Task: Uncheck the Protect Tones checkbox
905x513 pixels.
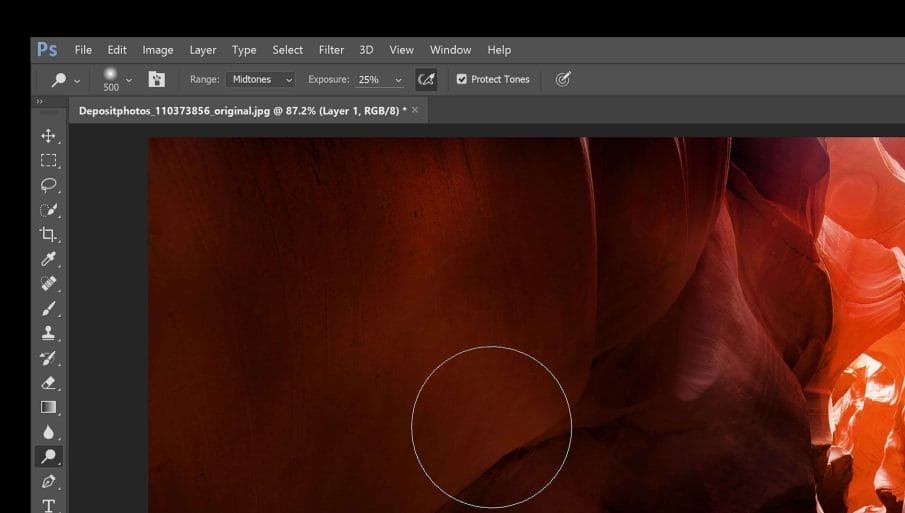Action: coord(461,79)
